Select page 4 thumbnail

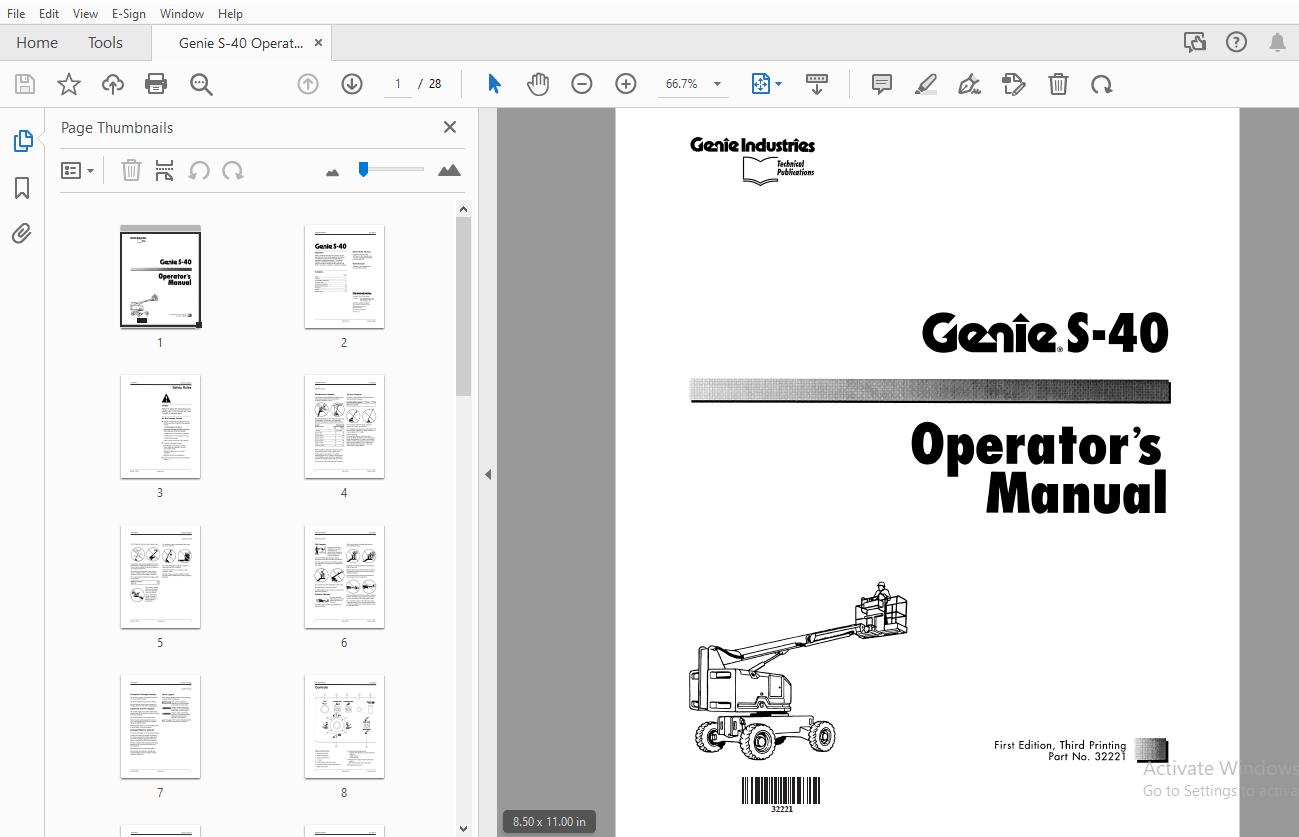[344, 427]
